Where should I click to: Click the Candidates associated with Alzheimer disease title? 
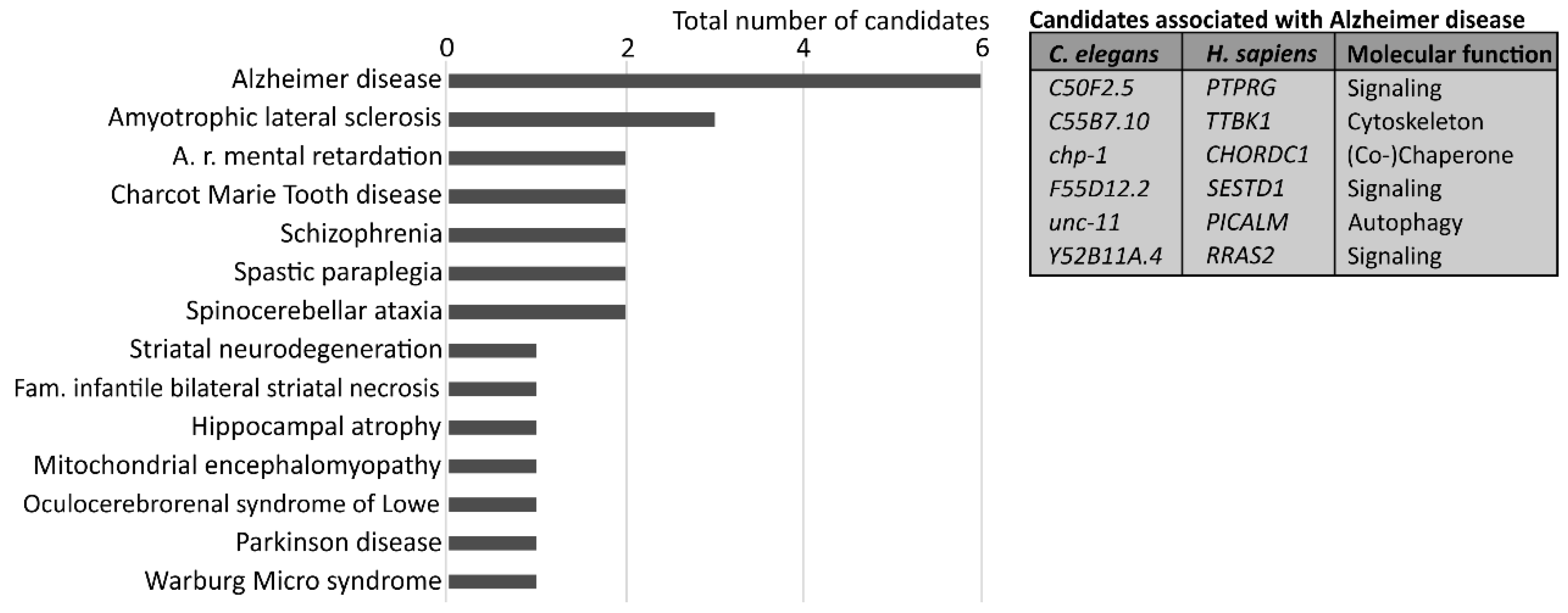click(x=1276, y=20)
